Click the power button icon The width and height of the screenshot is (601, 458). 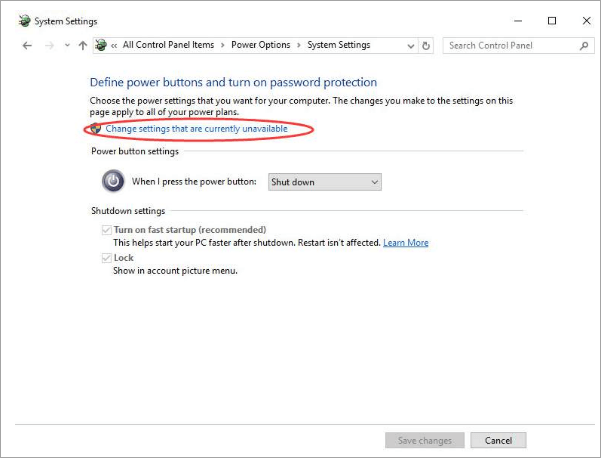113,181
